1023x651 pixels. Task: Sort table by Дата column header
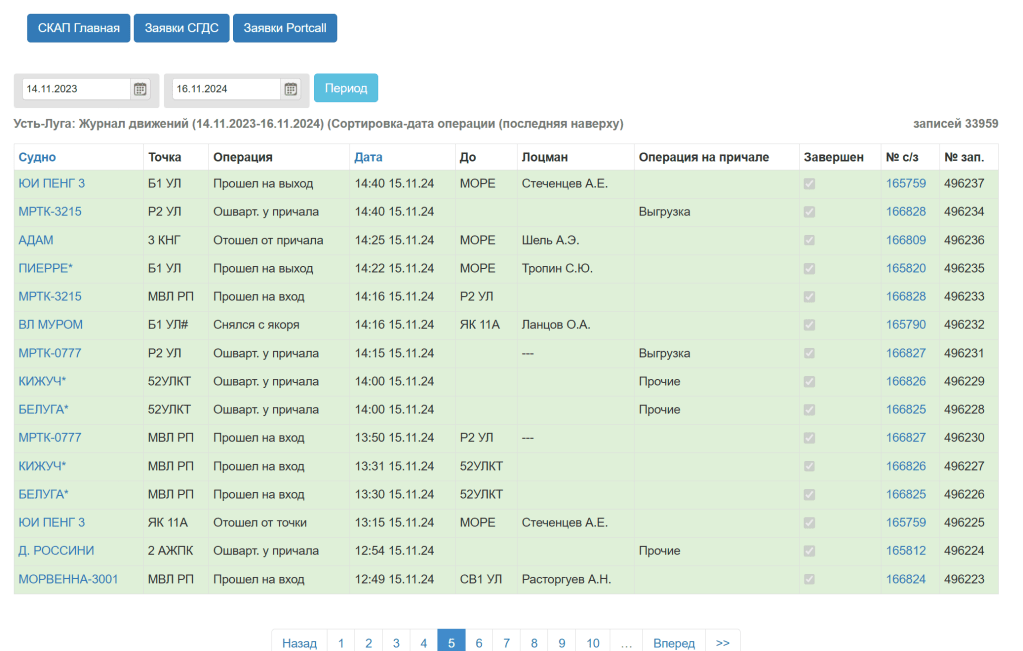[368, 157]
